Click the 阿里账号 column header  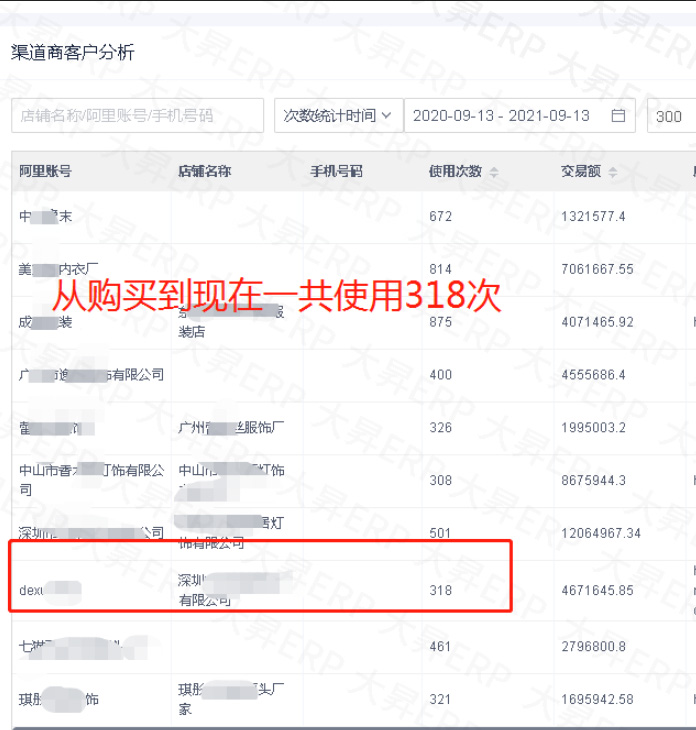click(x=45, y=171)
